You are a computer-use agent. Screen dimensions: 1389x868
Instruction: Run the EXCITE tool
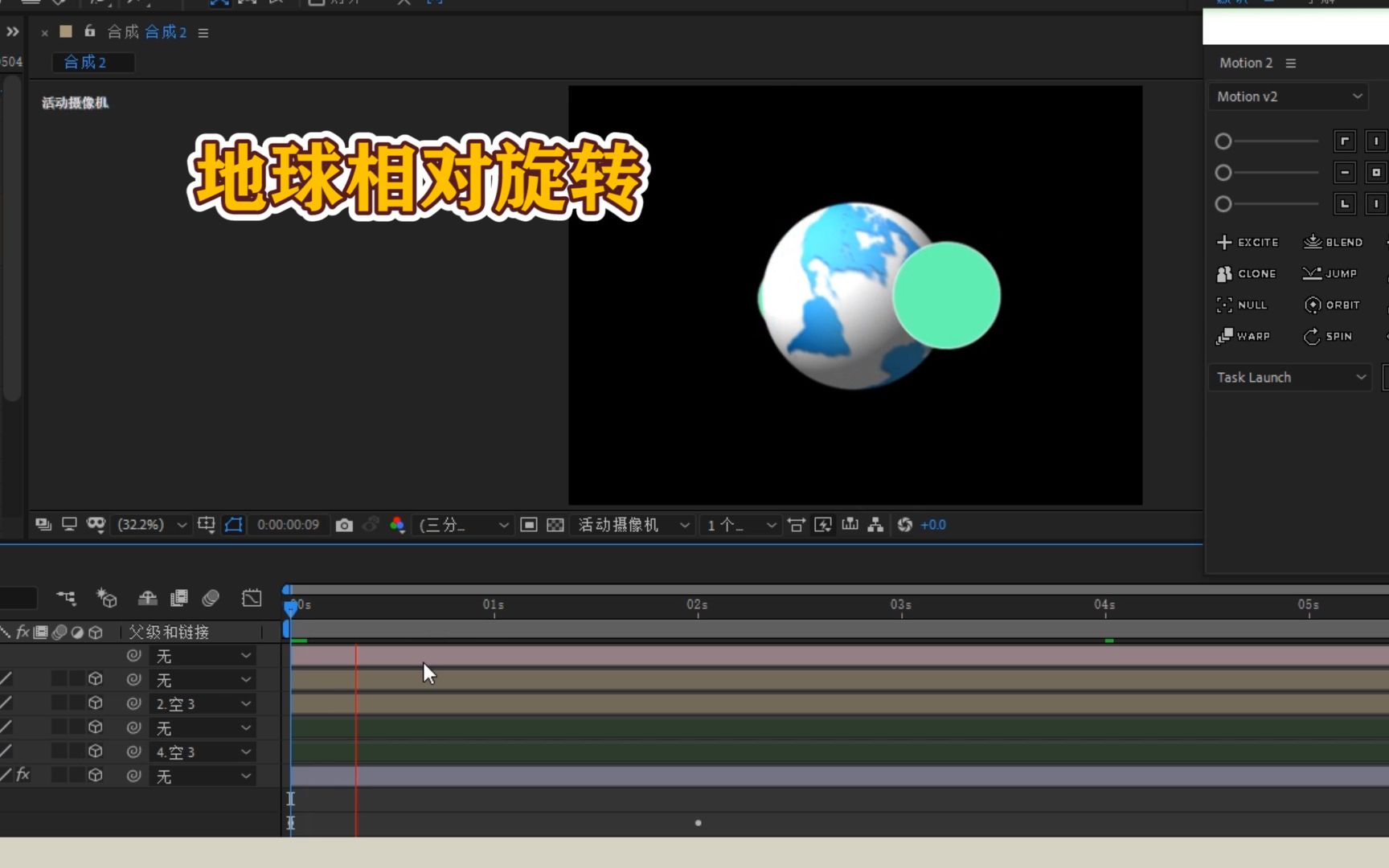click(1248, 242)
